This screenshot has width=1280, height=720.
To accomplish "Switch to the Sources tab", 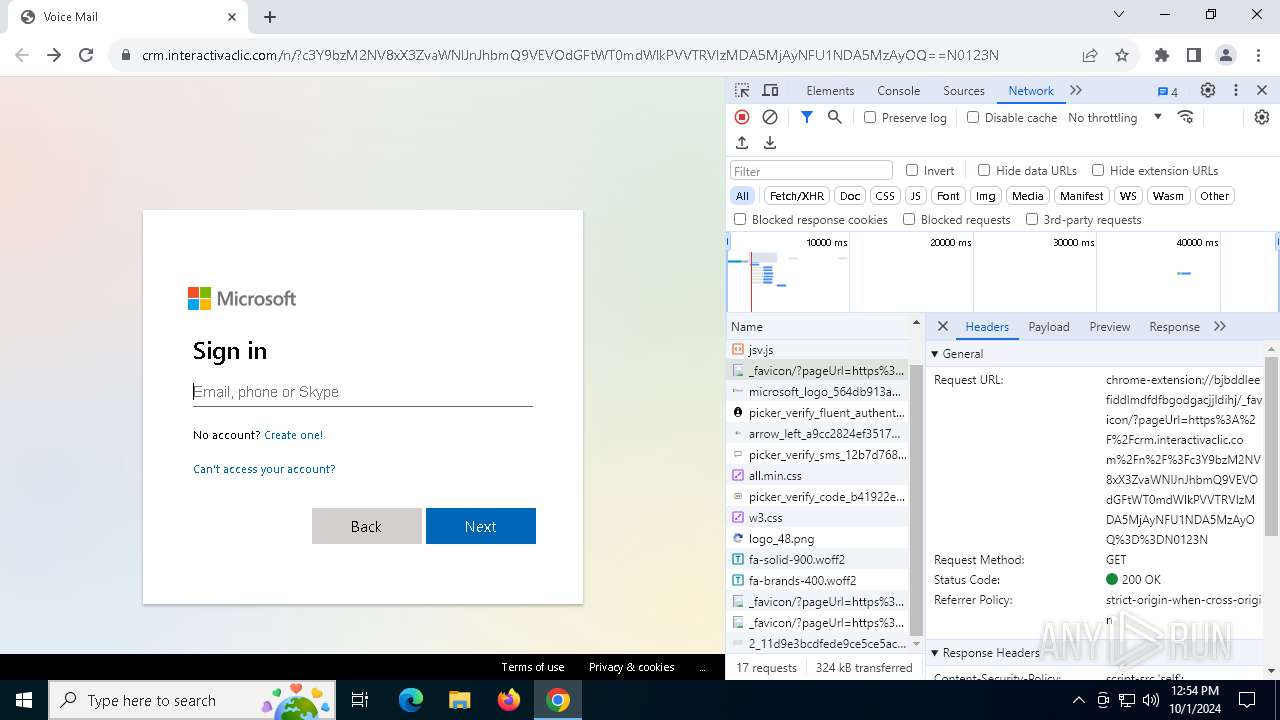I will [964, 91].
